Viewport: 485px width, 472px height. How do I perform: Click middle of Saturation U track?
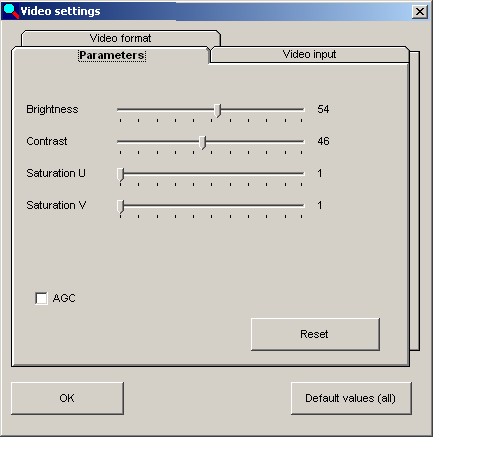211,173
